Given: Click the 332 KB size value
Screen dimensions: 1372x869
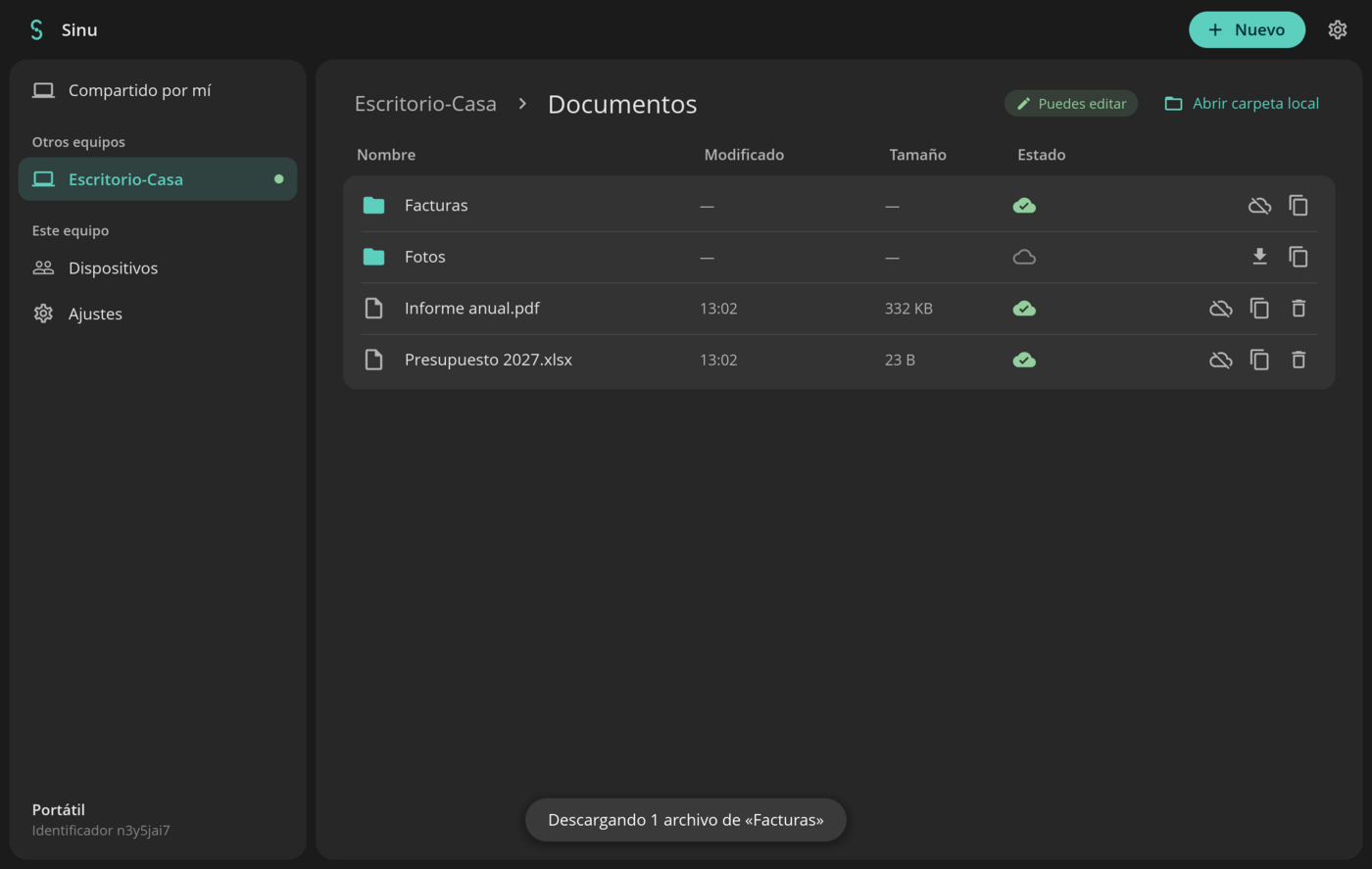Looking at the screenshot, I should (908, 309).
